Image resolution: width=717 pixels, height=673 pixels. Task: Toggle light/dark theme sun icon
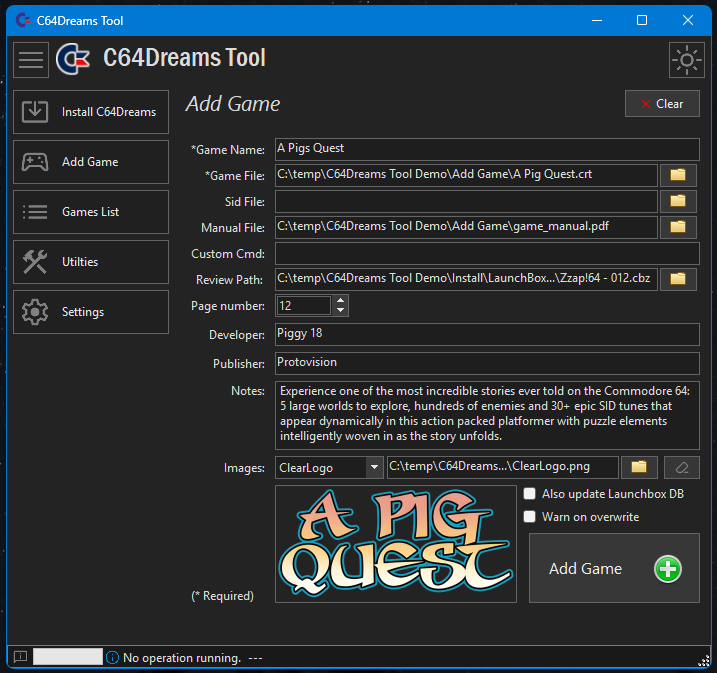[686, 60]
